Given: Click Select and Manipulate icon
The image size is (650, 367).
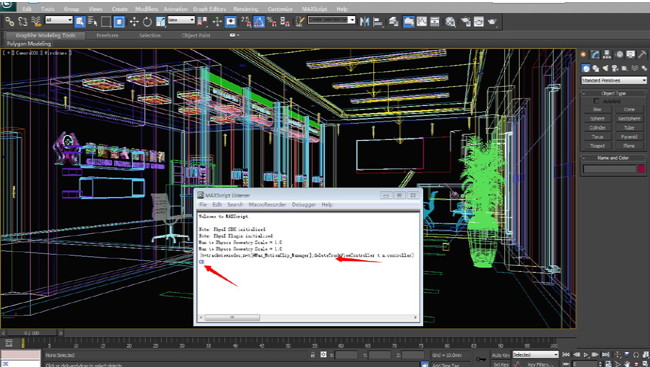Looking at the screenshot, I should coord(217,22).
